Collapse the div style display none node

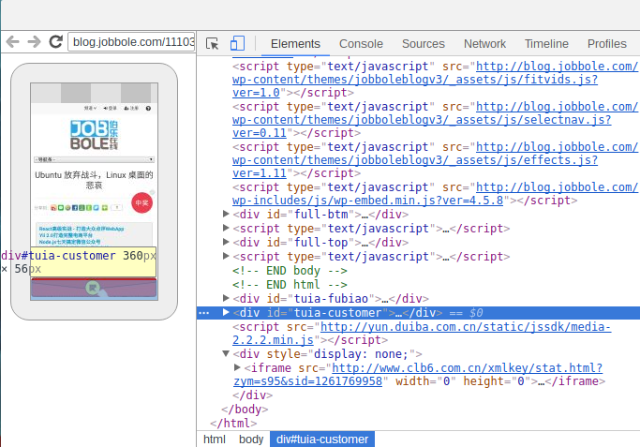pyautogui.click(x=226, y=354)
